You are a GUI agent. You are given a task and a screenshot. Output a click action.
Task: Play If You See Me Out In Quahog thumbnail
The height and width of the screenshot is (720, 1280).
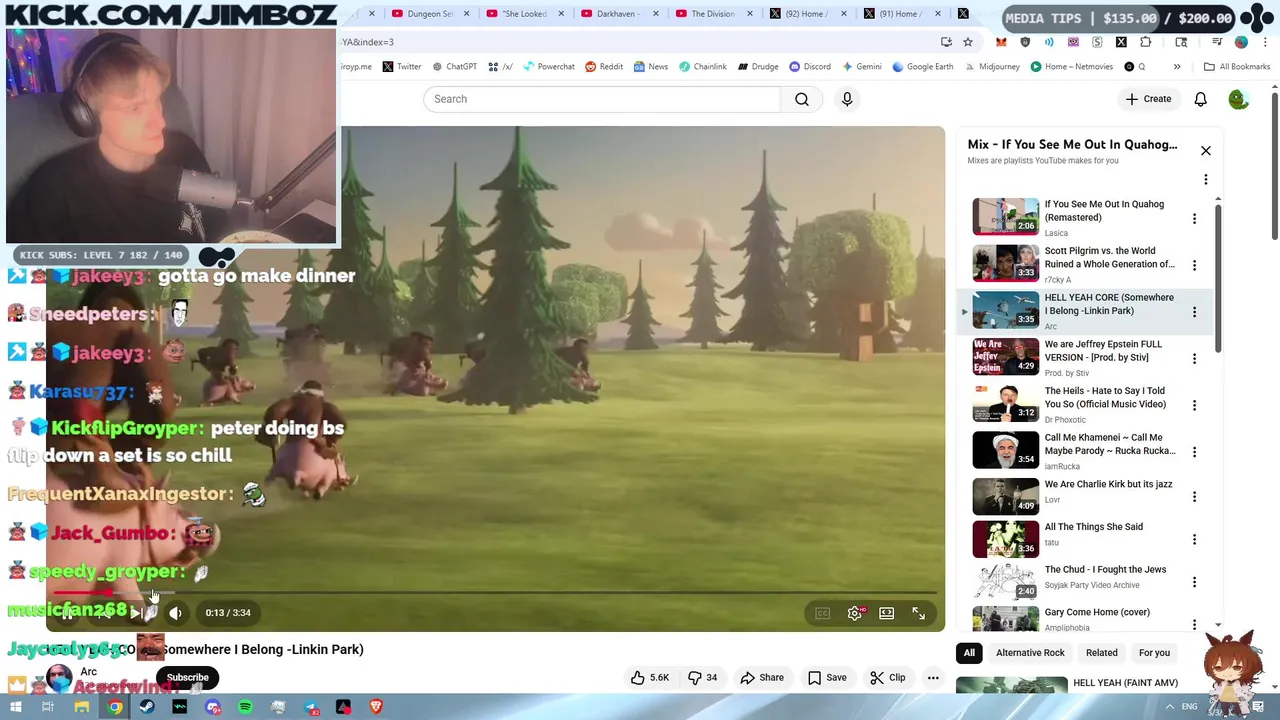(1006, 216)
